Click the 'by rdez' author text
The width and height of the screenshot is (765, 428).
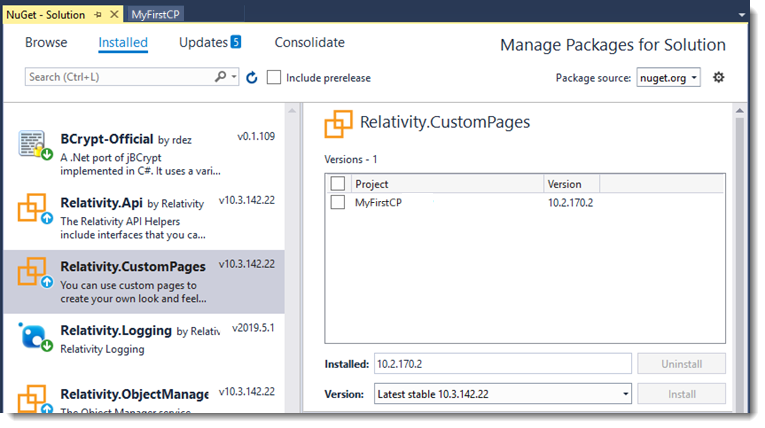pyautogui.click(x=175, y=140)
